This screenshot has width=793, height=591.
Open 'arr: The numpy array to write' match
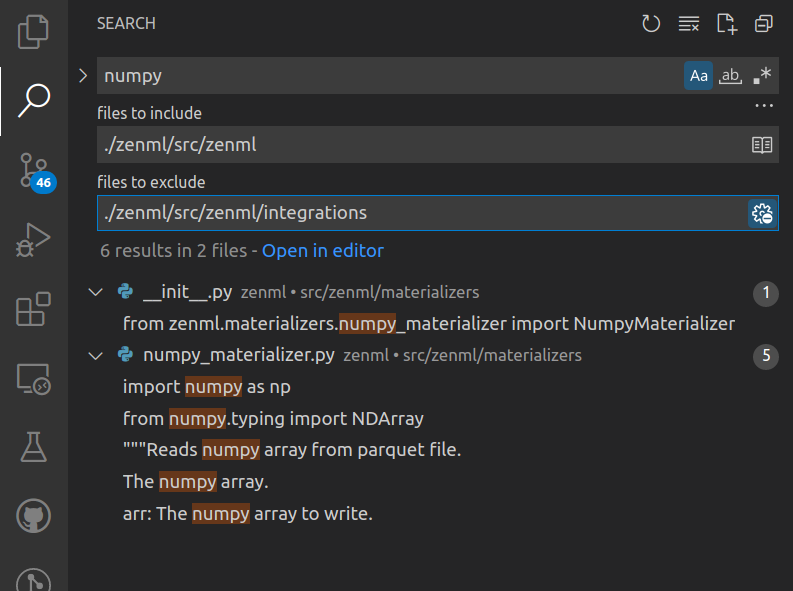[x=248, y=514]
